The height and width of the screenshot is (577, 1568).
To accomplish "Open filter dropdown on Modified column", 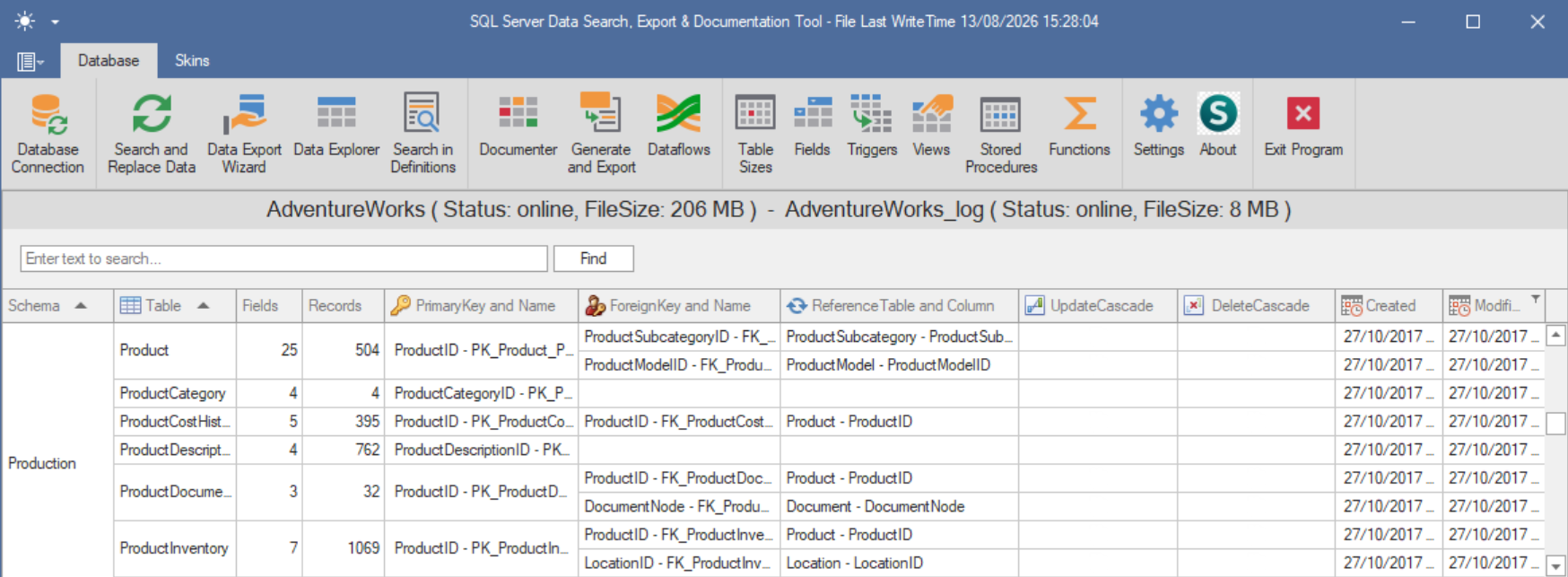I will pyautogui.click(x=1536, y=299).
